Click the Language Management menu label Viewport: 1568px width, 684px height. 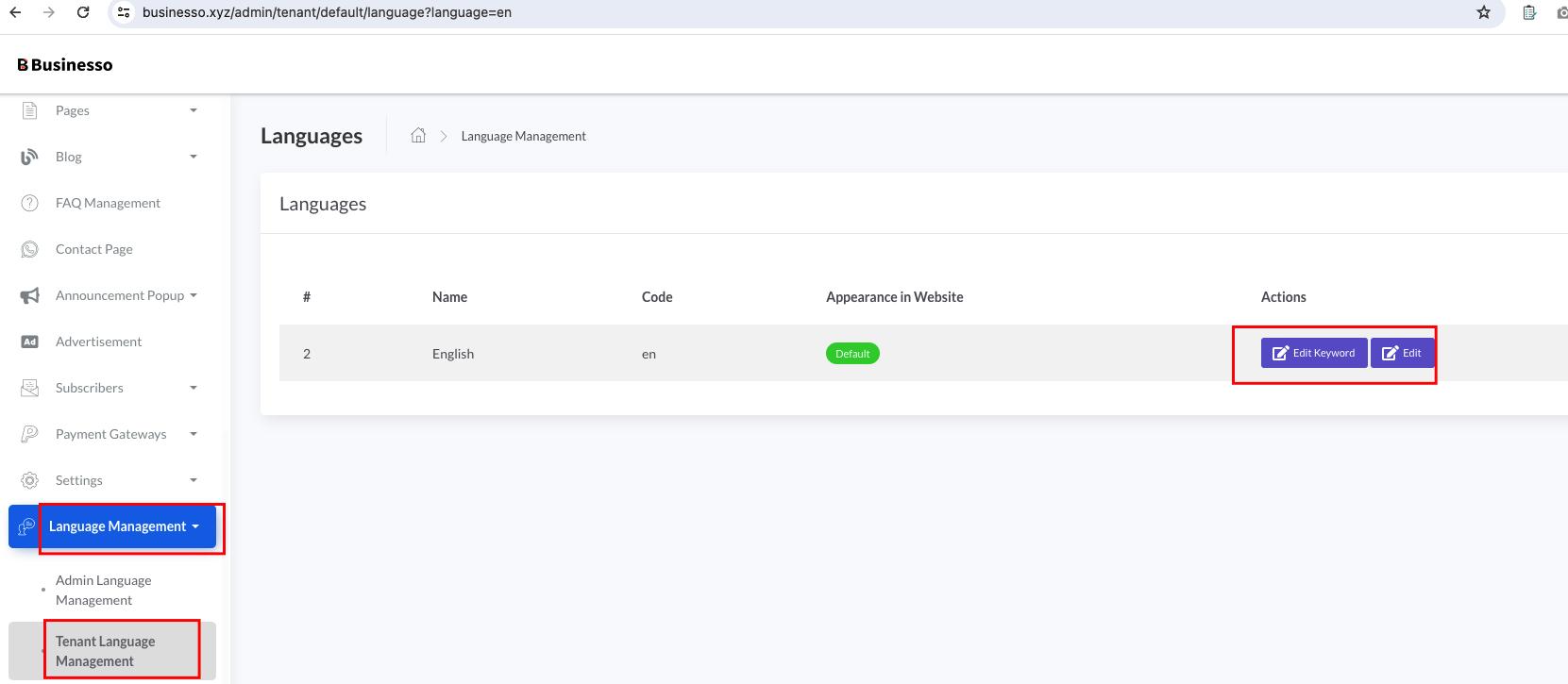[x=118, y=526]
